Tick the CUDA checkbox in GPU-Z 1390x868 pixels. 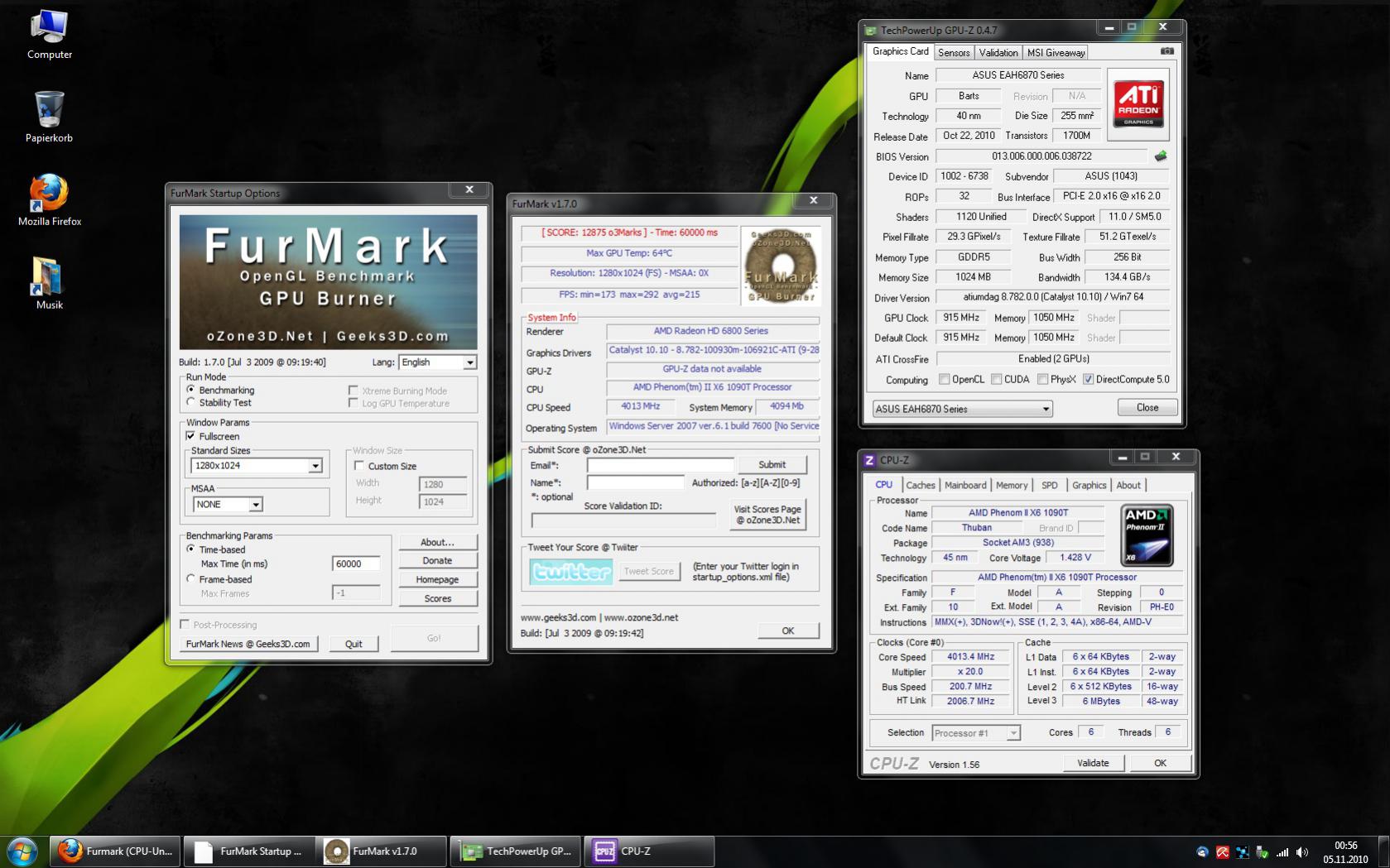point(996,380)
